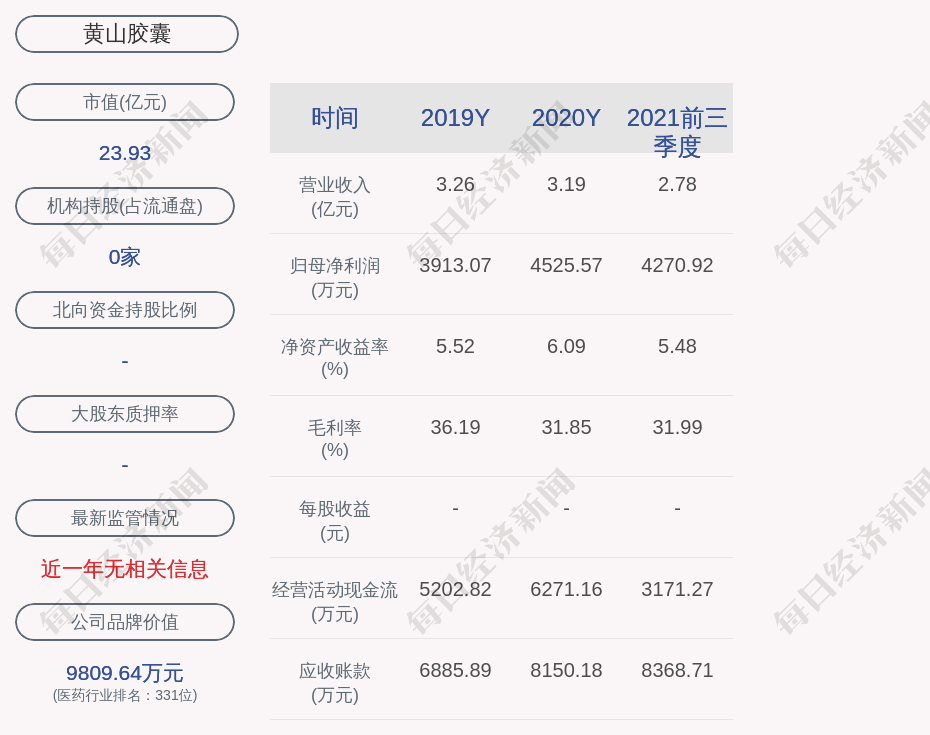Click revenue value 3.19

tap(566, 184)
